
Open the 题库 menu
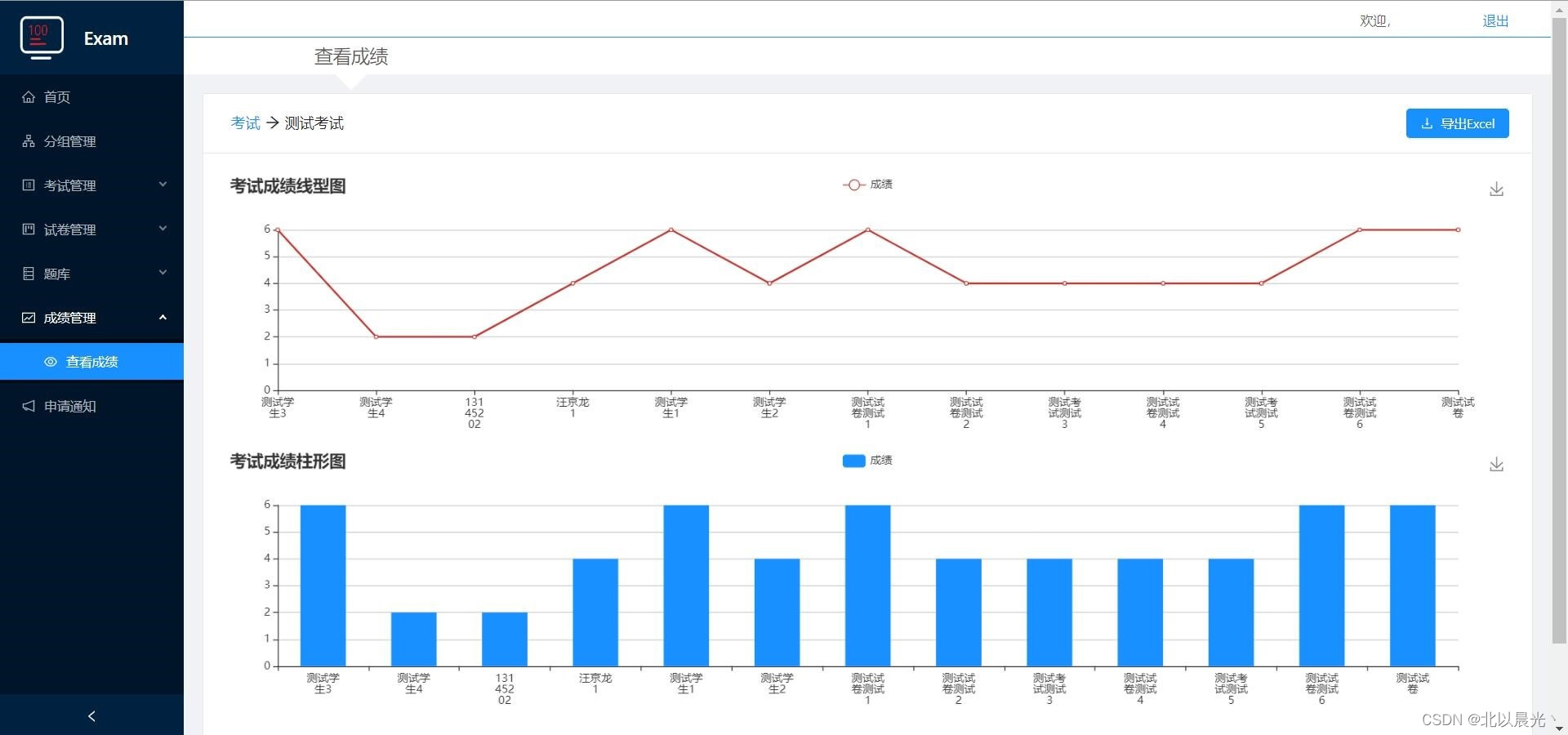[91, 274]
